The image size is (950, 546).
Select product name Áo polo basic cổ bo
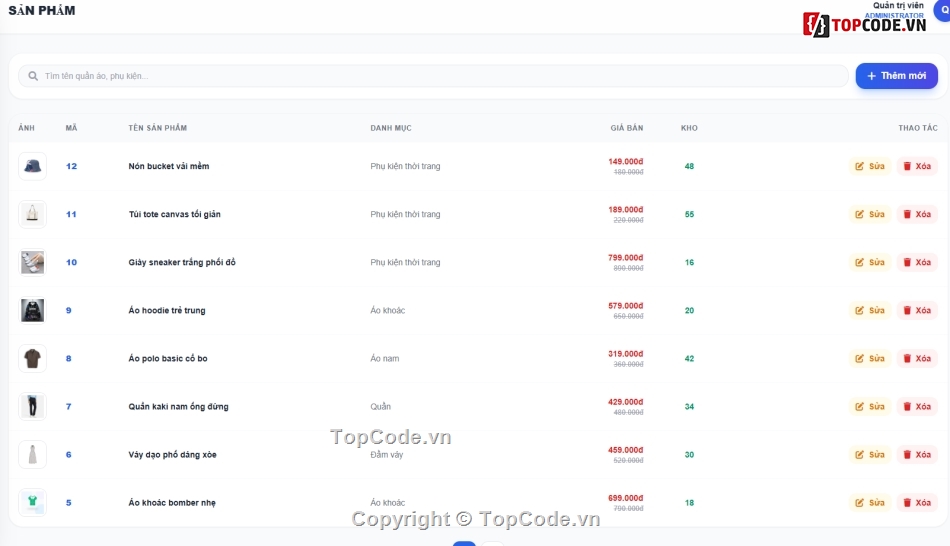(x=168, y=358)
